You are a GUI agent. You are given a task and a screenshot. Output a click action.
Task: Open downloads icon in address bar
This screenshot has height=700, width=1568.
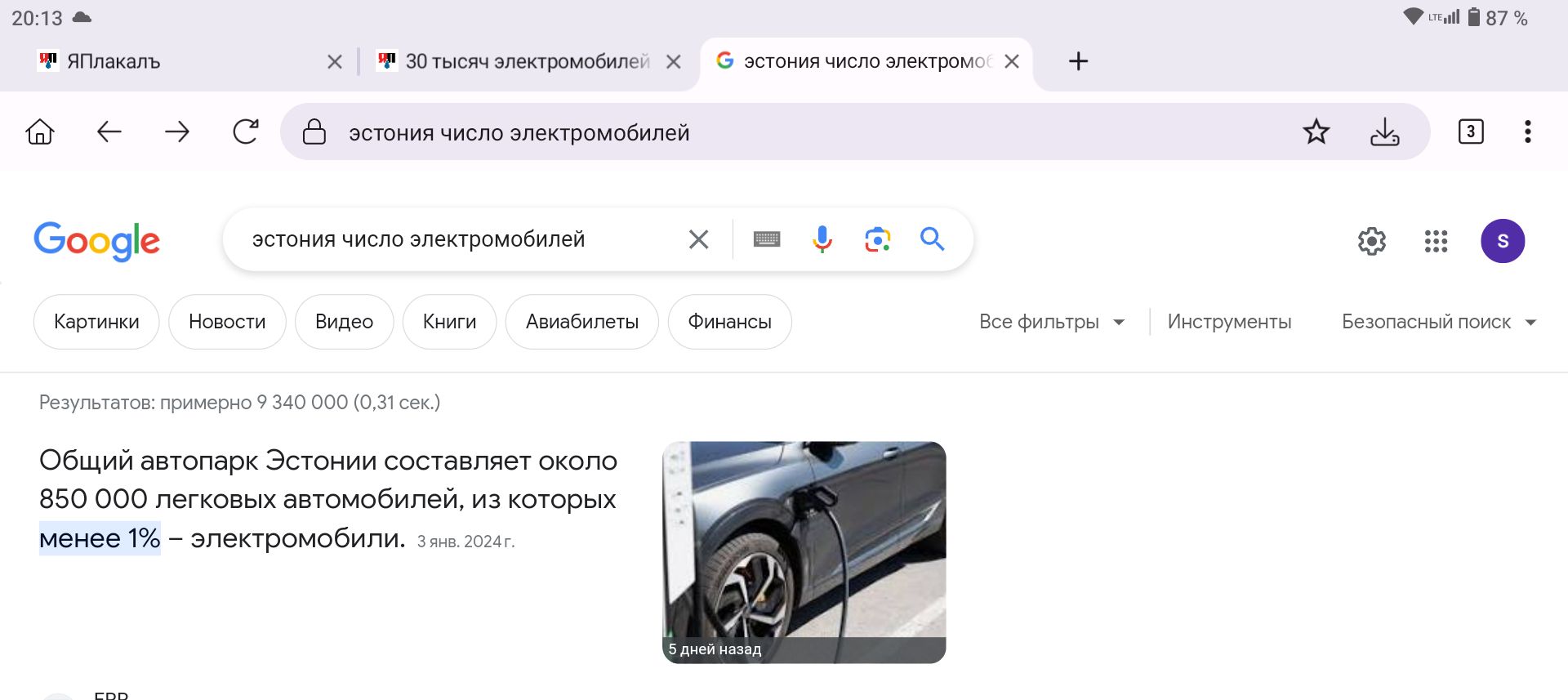coord(1385,132)
